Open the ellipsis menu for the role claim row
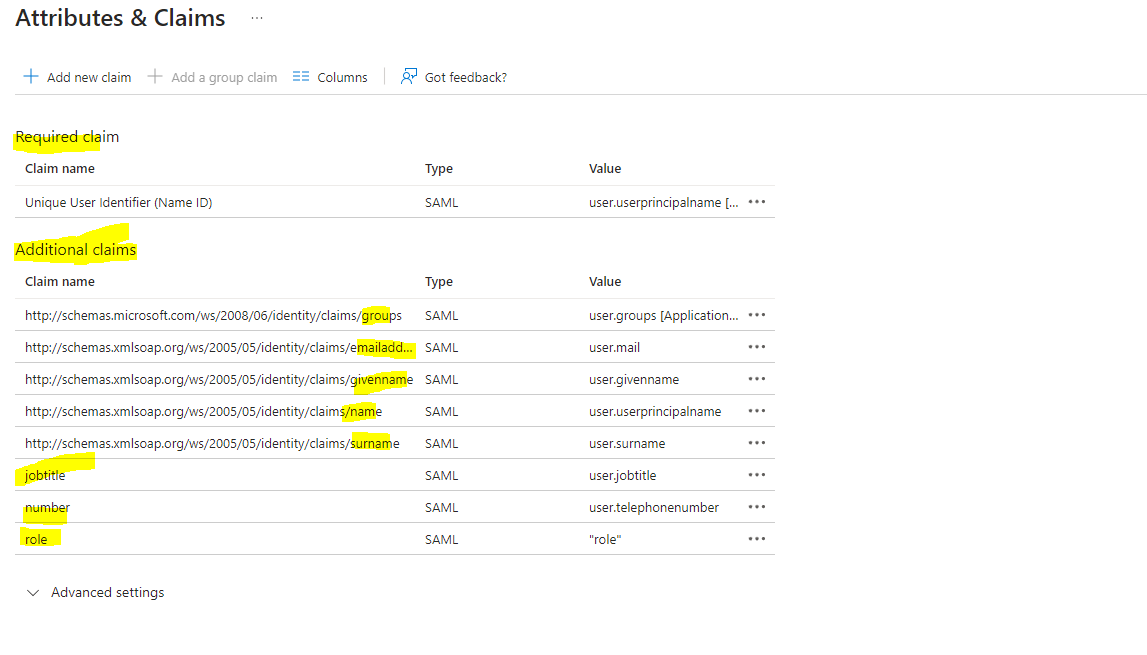Image resolution: width=1147 pixels, height=655 pixels. (757, 539)
